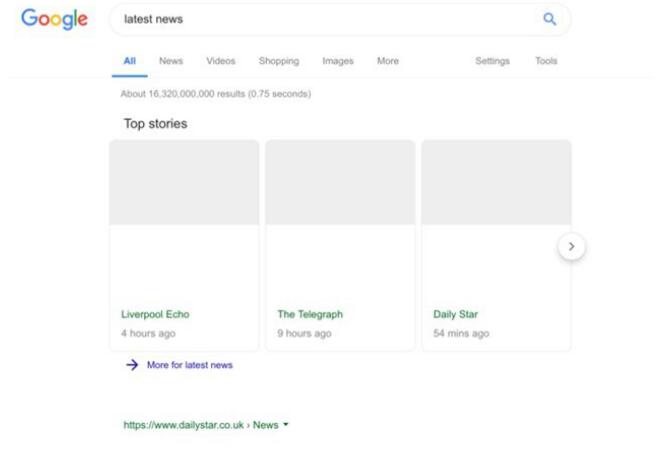This screenshot has height=453, width=662.
Task: Open the Daily Star story image
Action: [x=496, y=182]
